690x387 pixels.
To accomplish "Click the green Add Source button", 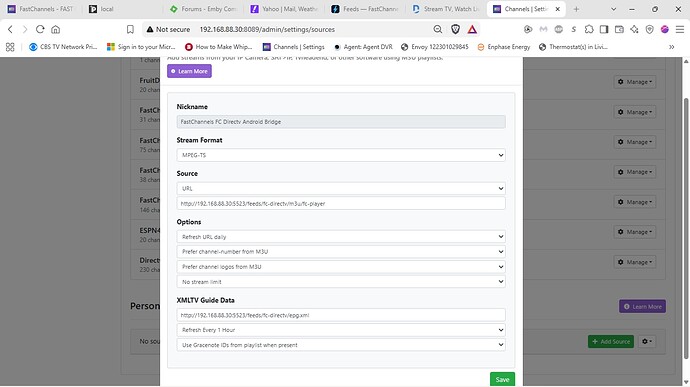I will pyautogui.click(x=611, y=342).
